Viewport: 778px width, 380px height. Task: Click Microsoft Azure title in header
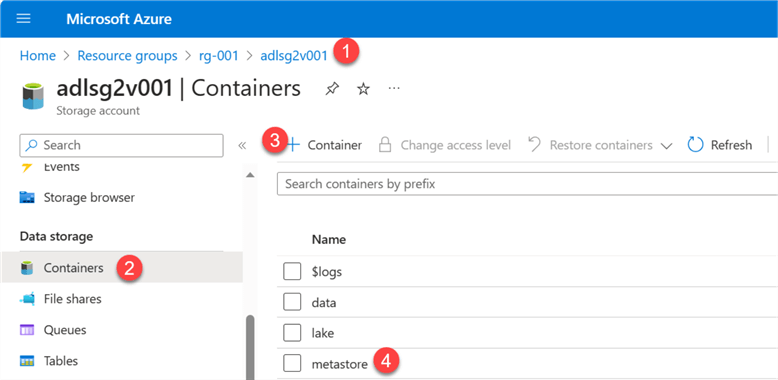(119, 19)
